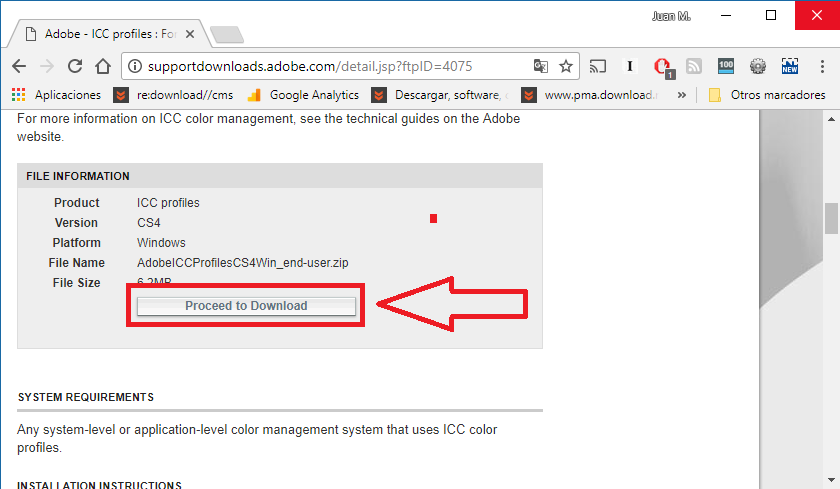This screenshot has height=489, width=840.
Task: Open the home page icon
Action: 103,66
